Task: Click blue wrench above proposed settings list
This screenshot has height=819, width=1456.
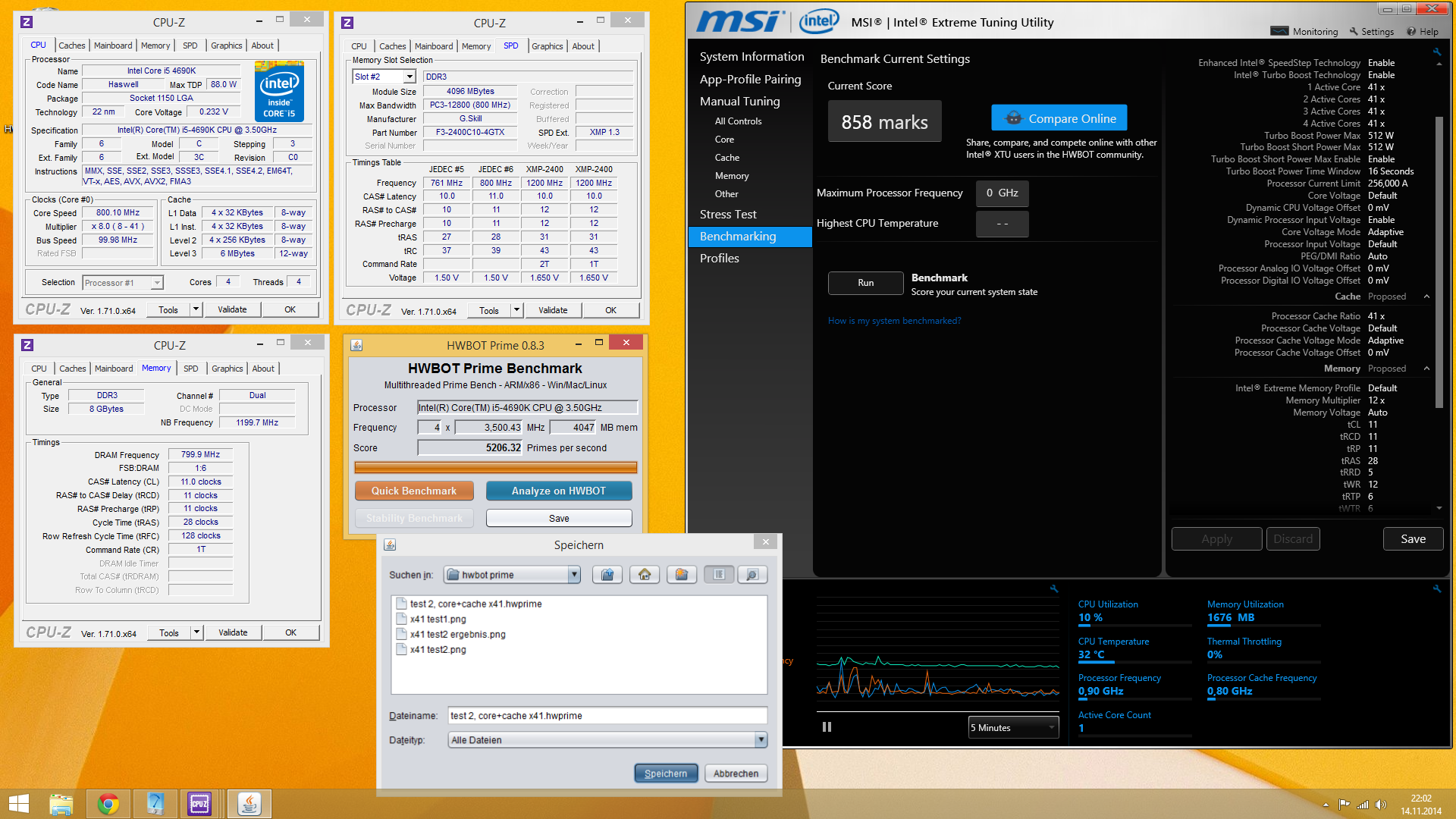Action: click(1436, 52)
